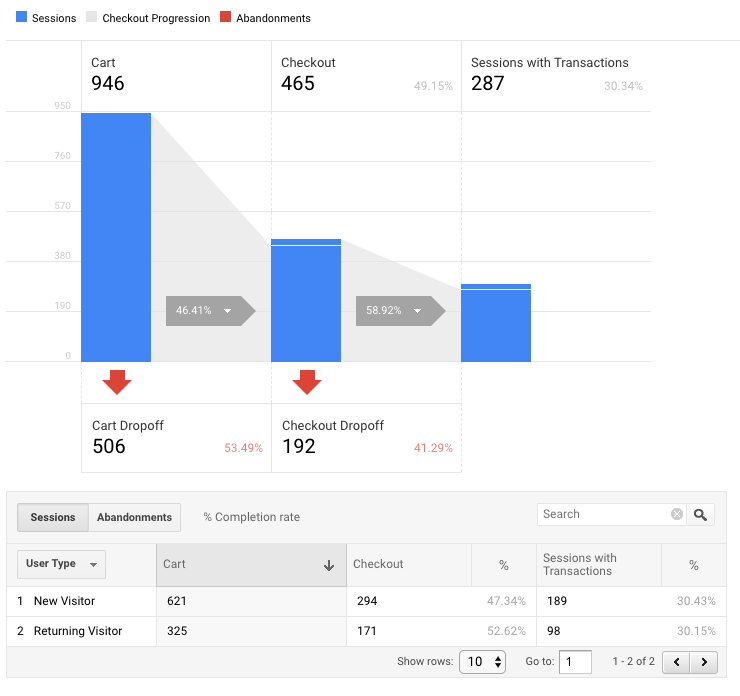Click the Cart column sort arrow
Image resolution: width=740 pixels, height=696 pixels.
(x=329, y=565)
